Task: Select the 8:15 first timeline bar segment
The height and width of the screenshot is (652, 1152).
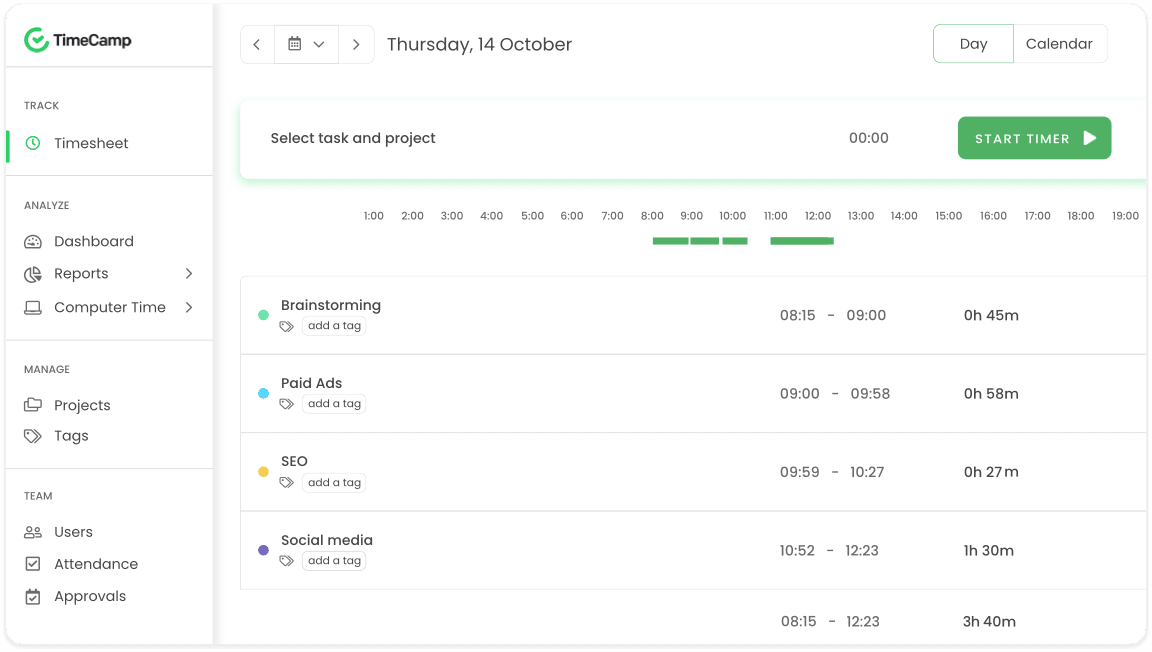Action: click(670, 241)
